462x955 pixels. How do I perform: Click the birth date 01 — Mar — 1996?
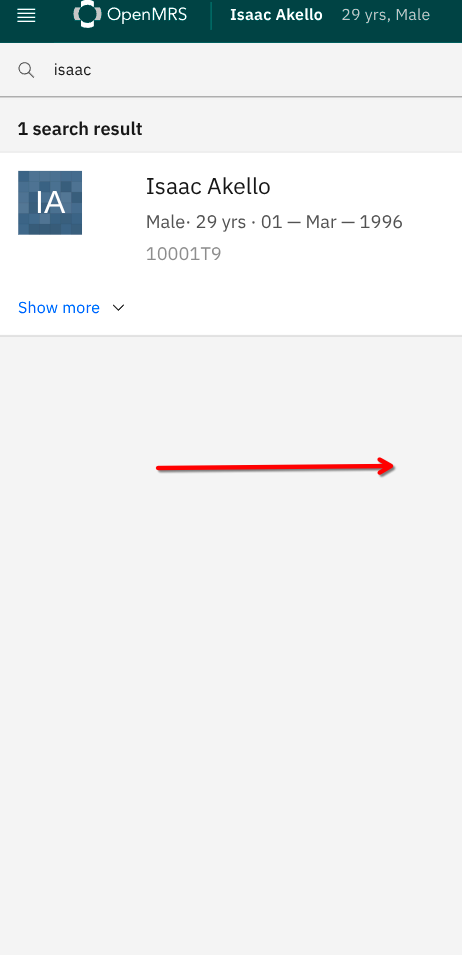point(332,222)
